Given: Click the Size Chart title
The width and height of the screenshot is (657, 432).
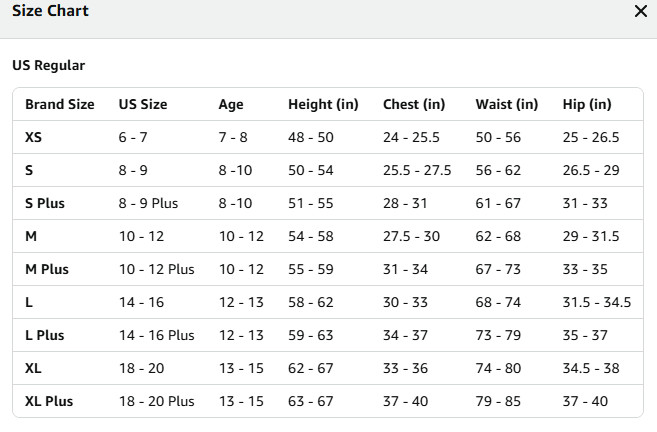Looking at the screenshot, I should coord(50,11).
